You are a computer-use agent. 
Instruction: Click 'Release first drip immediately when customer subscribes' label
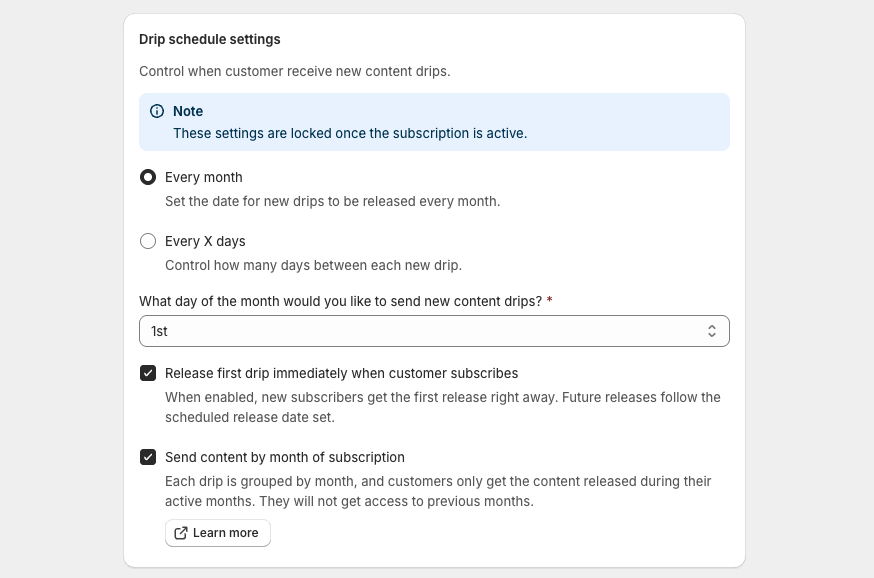341,373
